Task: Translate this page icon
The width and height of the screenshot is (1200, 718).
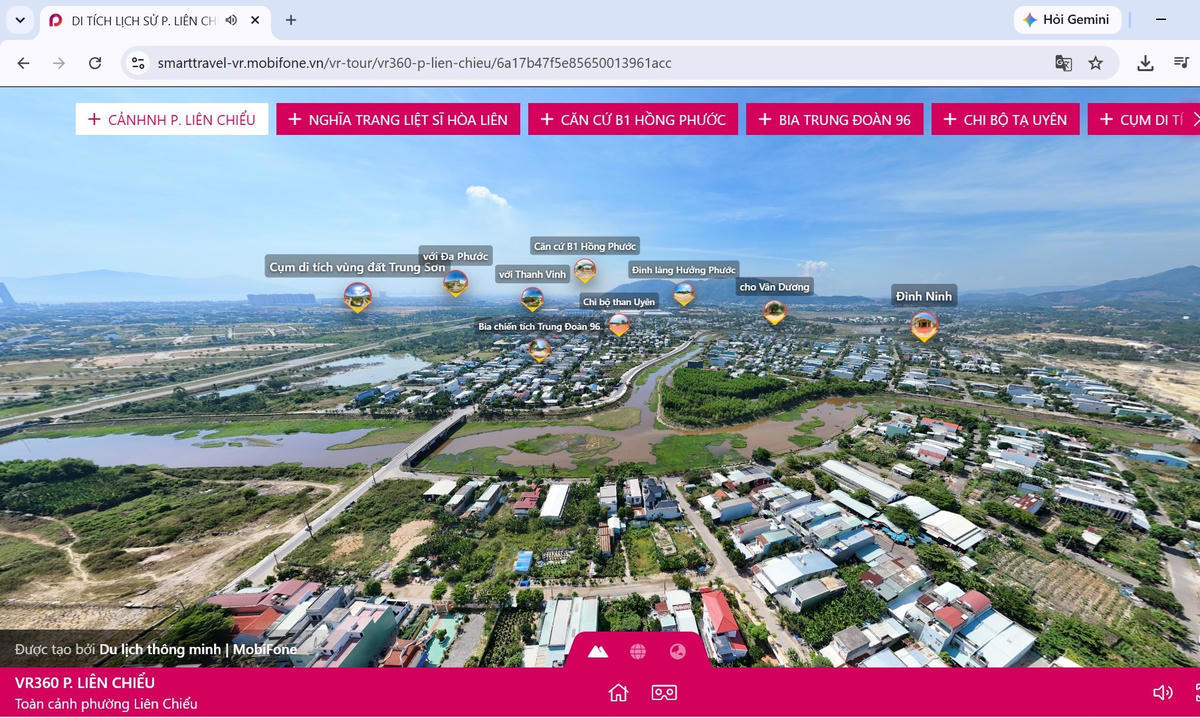Action: click(1064, 63)
